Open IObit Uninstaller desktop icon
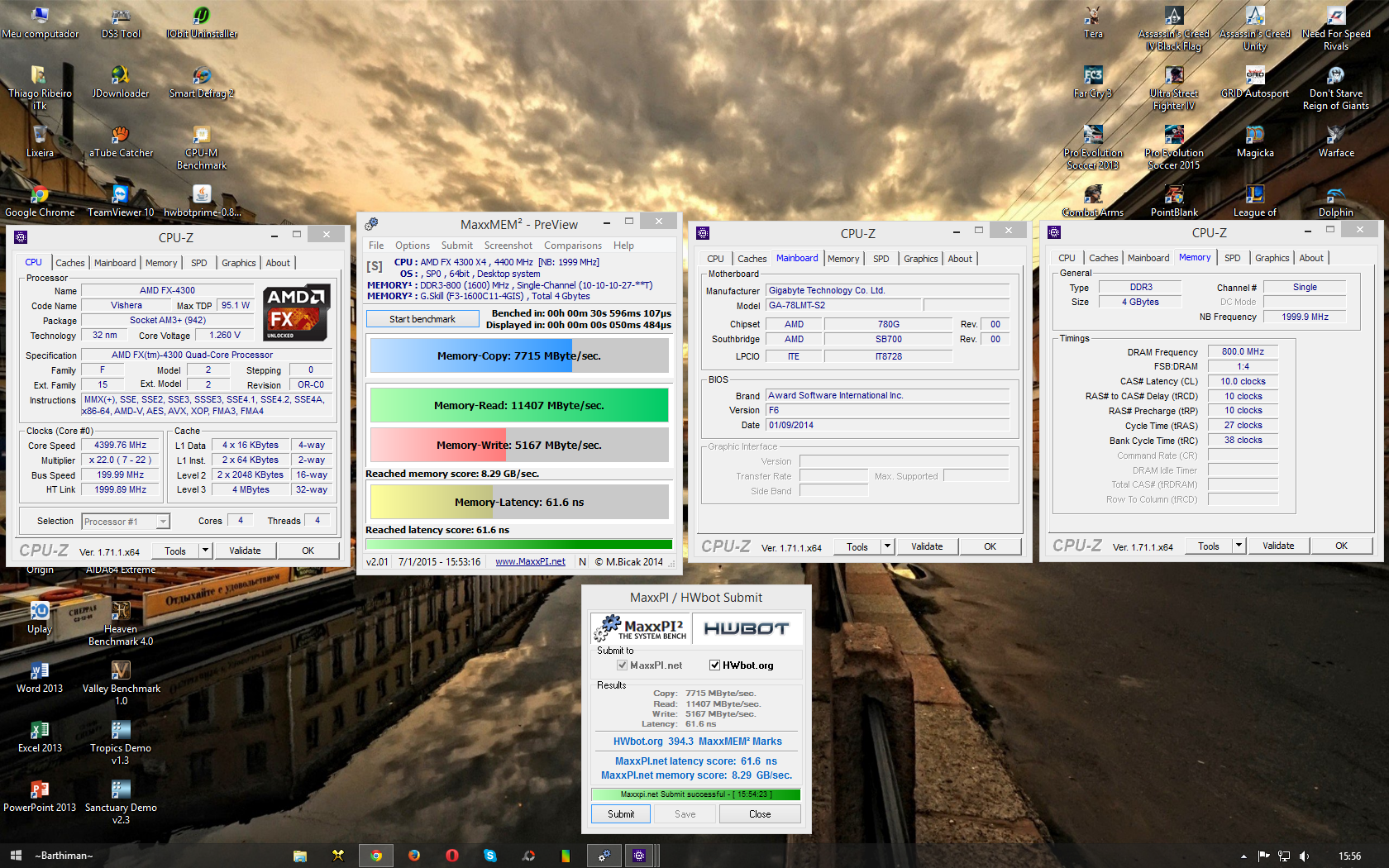 point(202,22)
